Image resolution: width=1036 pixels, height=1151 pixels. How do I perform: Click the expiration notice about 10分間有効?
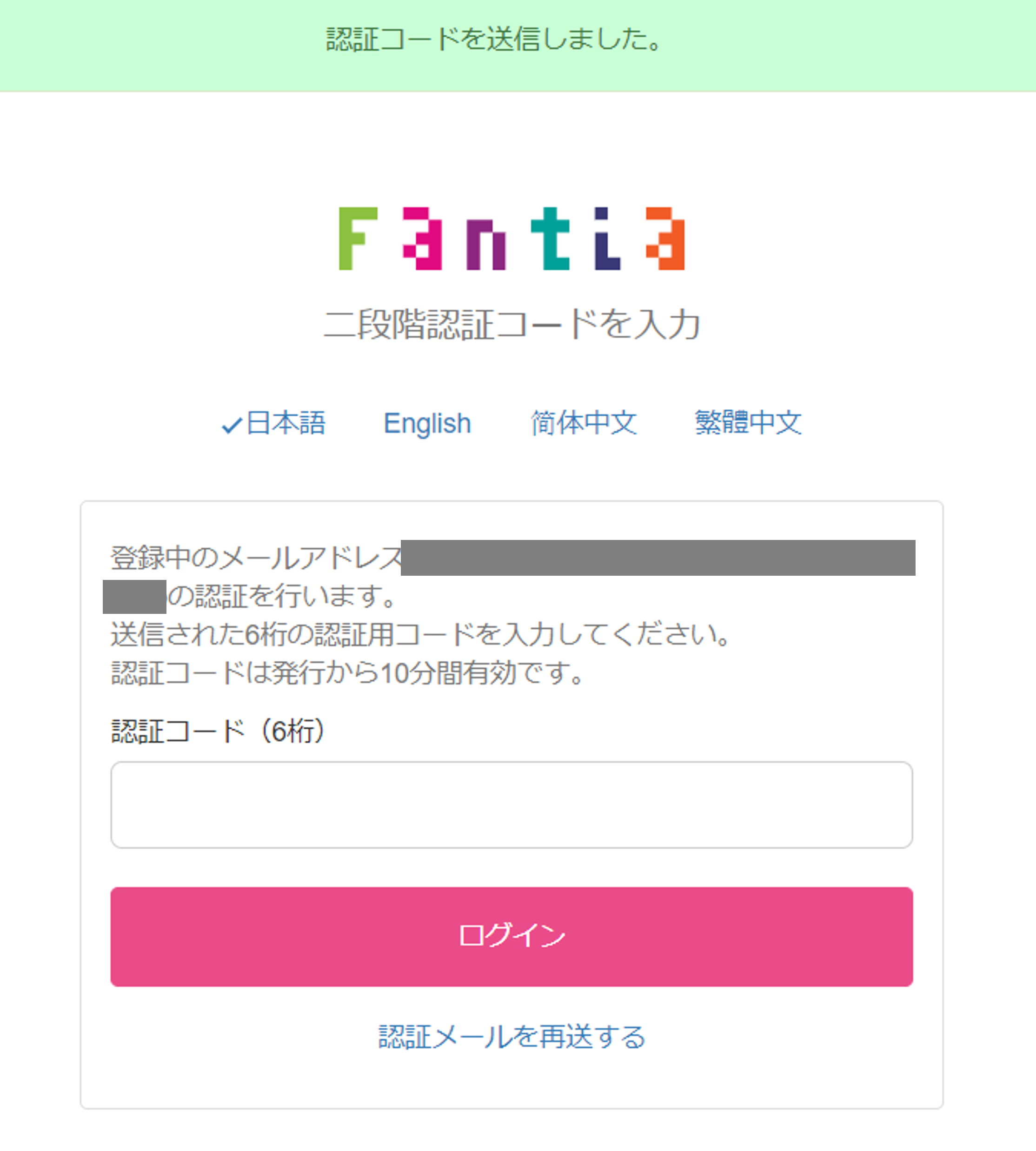point(347,674)
